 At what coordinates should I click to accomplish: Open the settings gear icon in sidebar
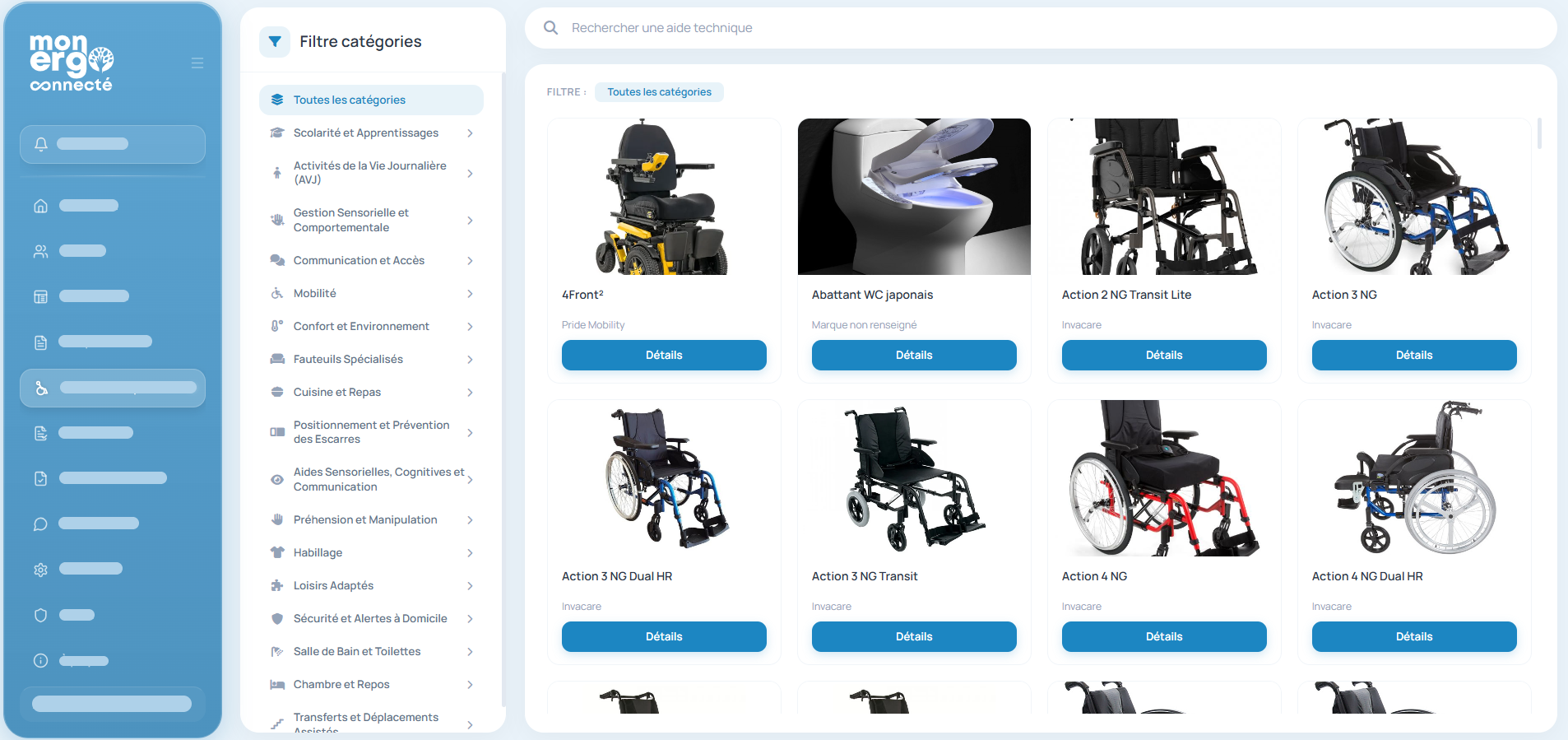pos(40,570)
